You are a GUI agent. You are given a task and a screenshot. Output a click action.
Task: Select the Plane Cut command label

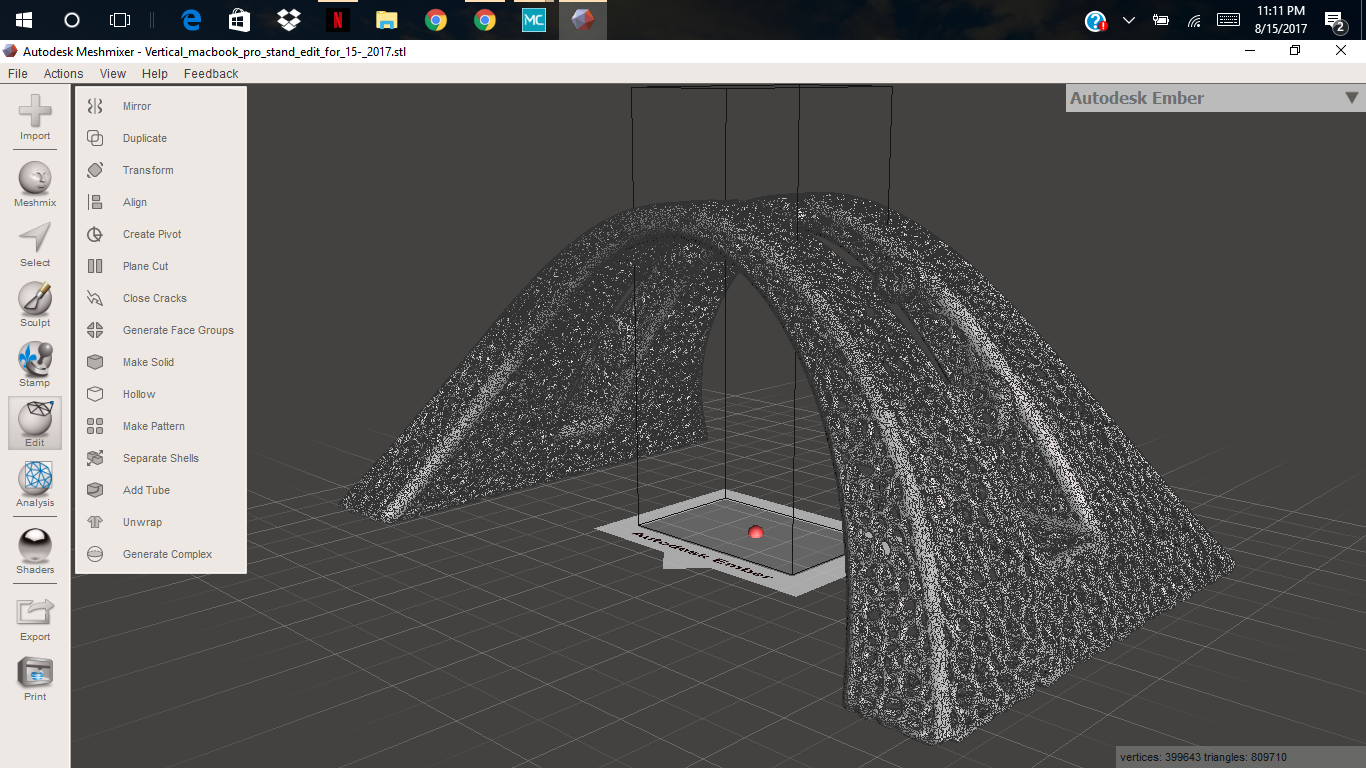[x=146, y=266]
